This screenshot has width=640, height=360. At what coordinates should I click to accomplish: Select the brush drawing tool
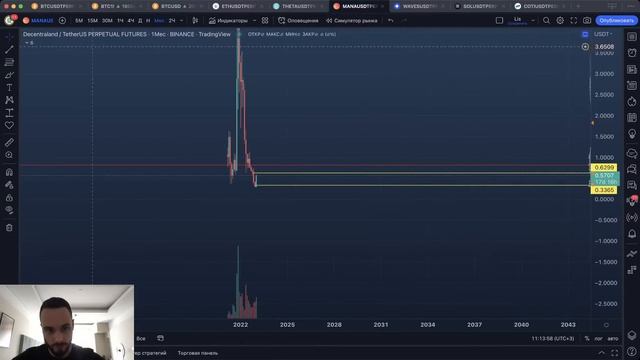coord(9,75)
